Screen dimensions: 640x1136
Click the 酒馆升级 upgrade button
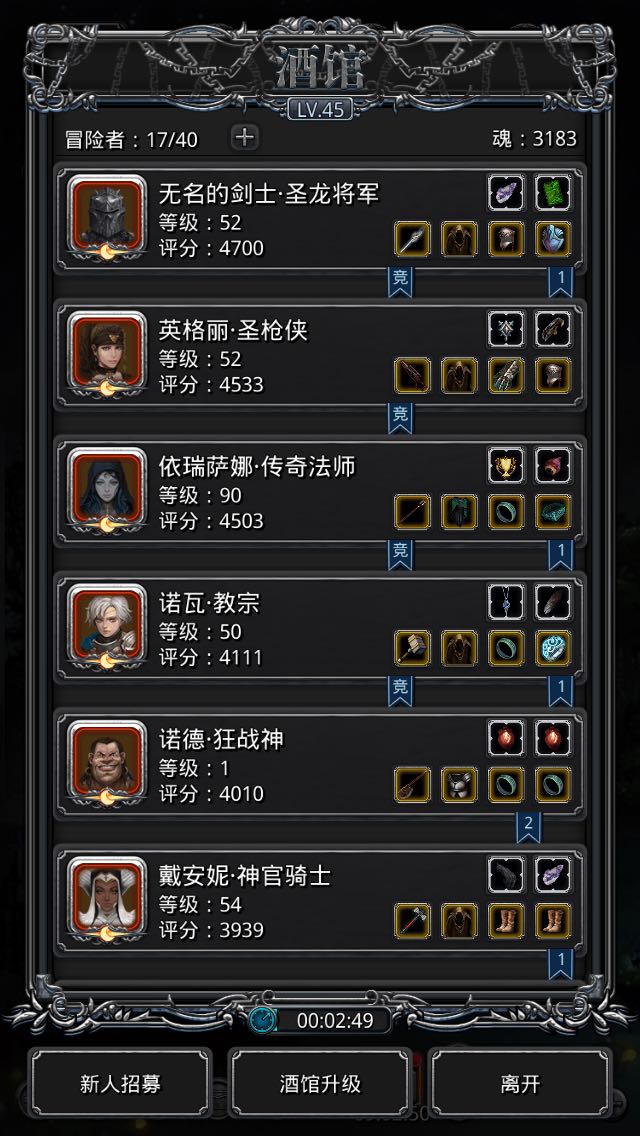pos(320,1085)
